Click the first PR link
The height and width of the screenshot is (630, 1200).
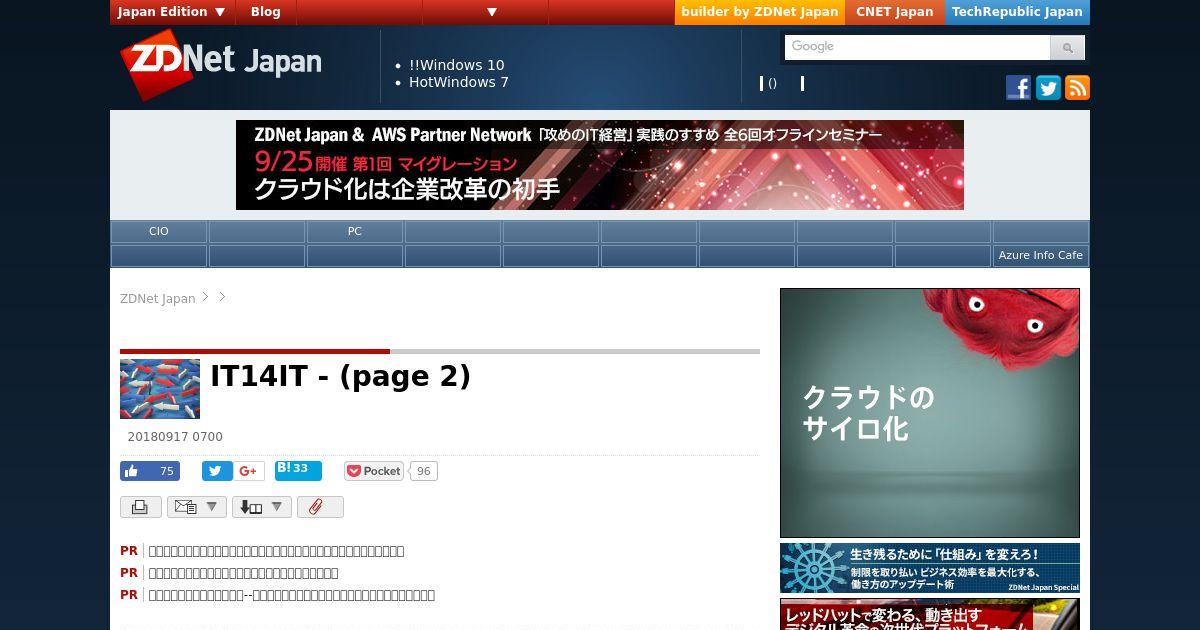click(276, 551)
